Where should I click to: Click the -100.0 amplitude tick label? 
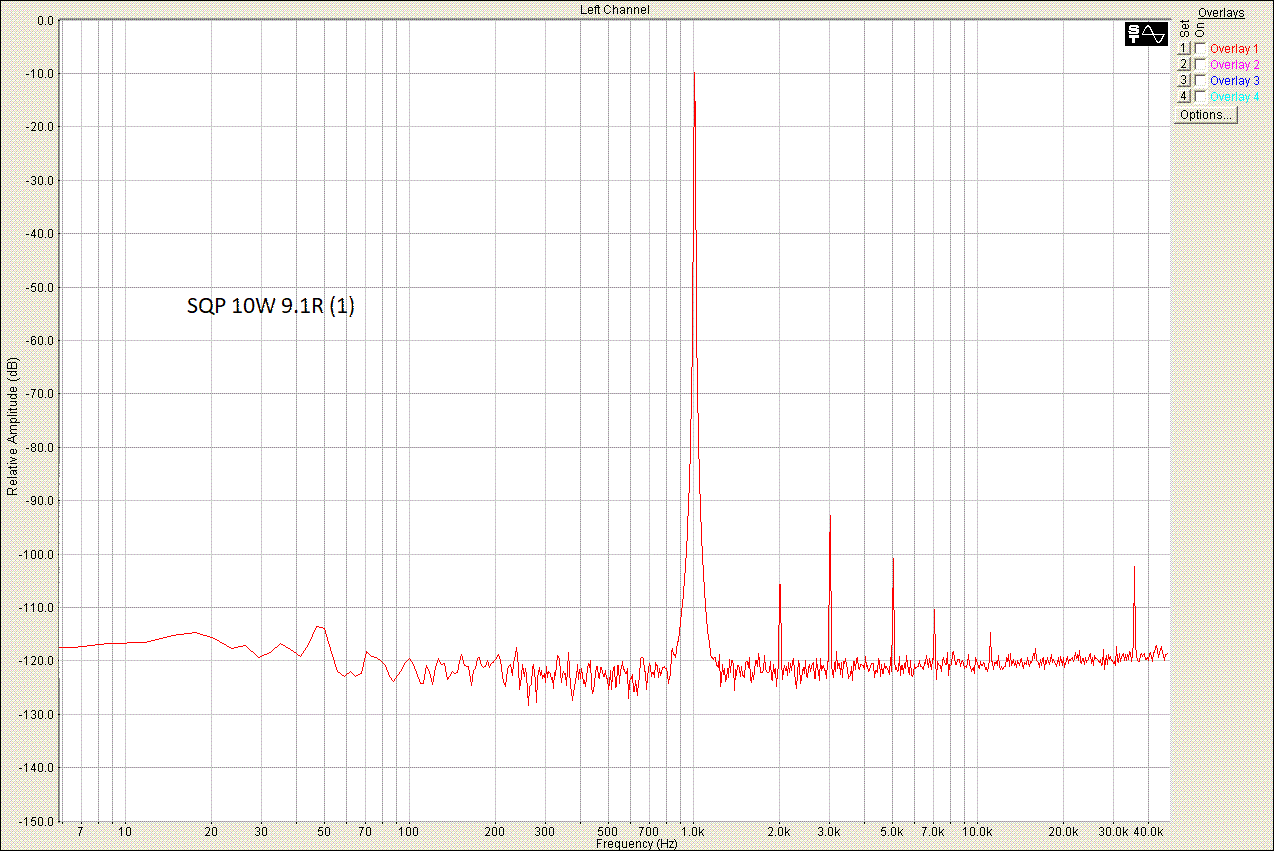[38, 554]
